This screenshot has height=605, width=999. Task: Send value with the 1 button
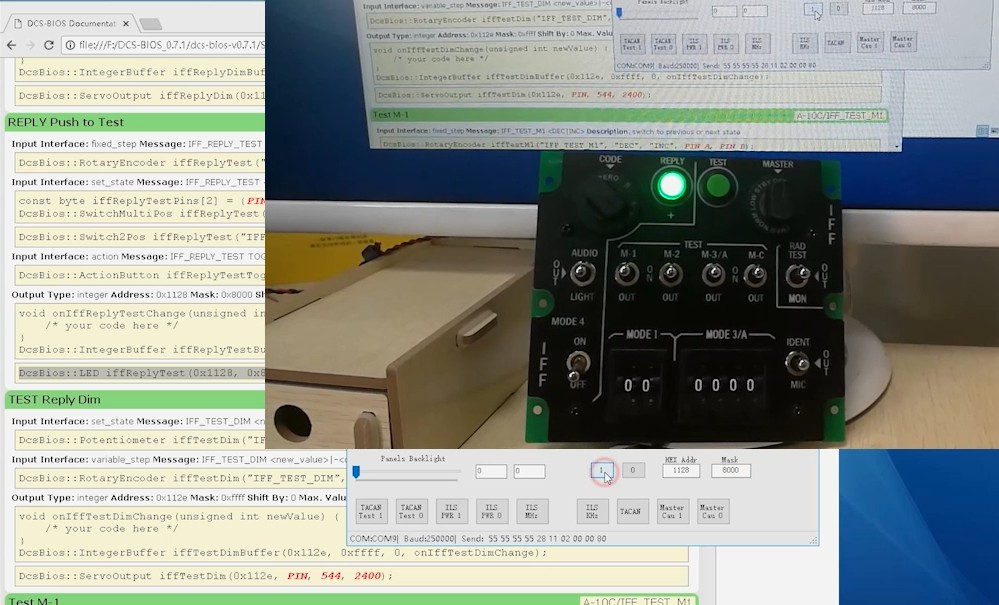(x=602, y=470)
